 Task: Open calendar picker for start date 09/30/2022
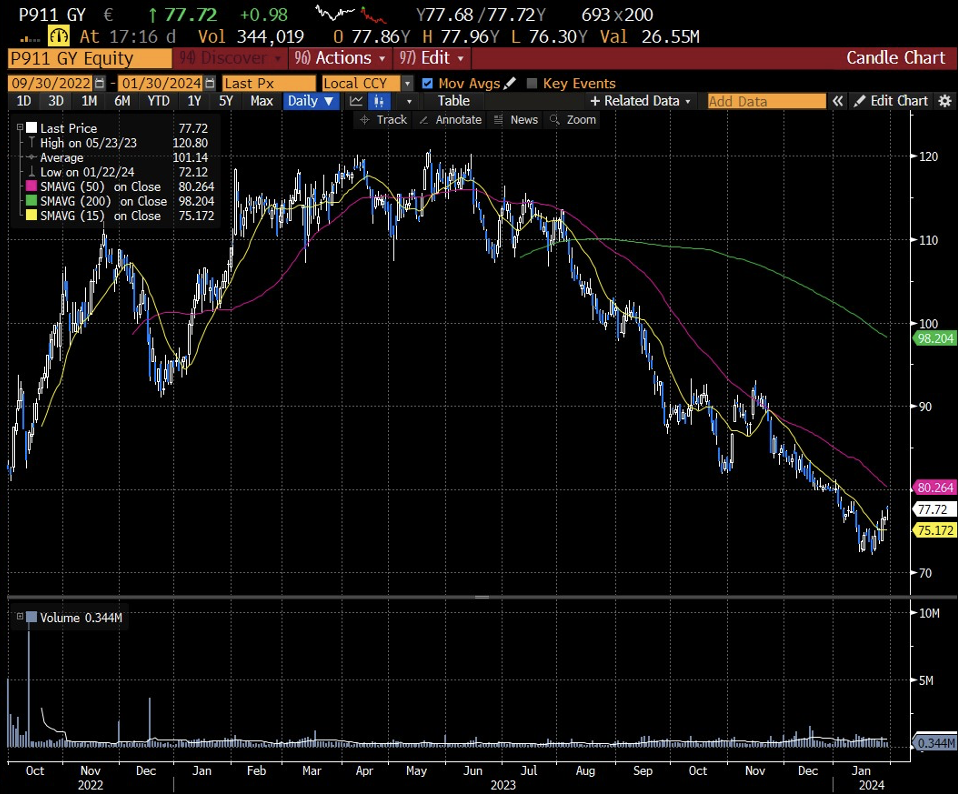100,83
